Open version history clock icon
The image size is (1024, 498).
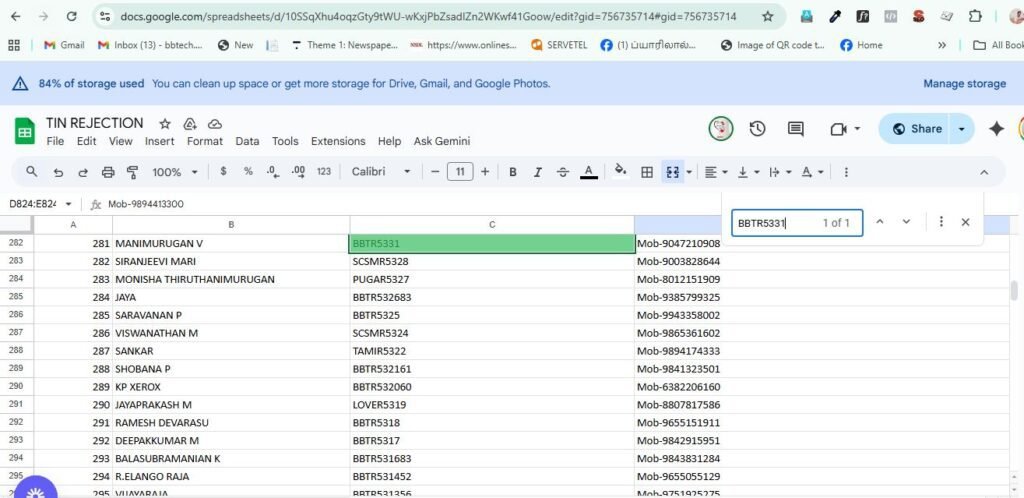click(x=757, y=129)
